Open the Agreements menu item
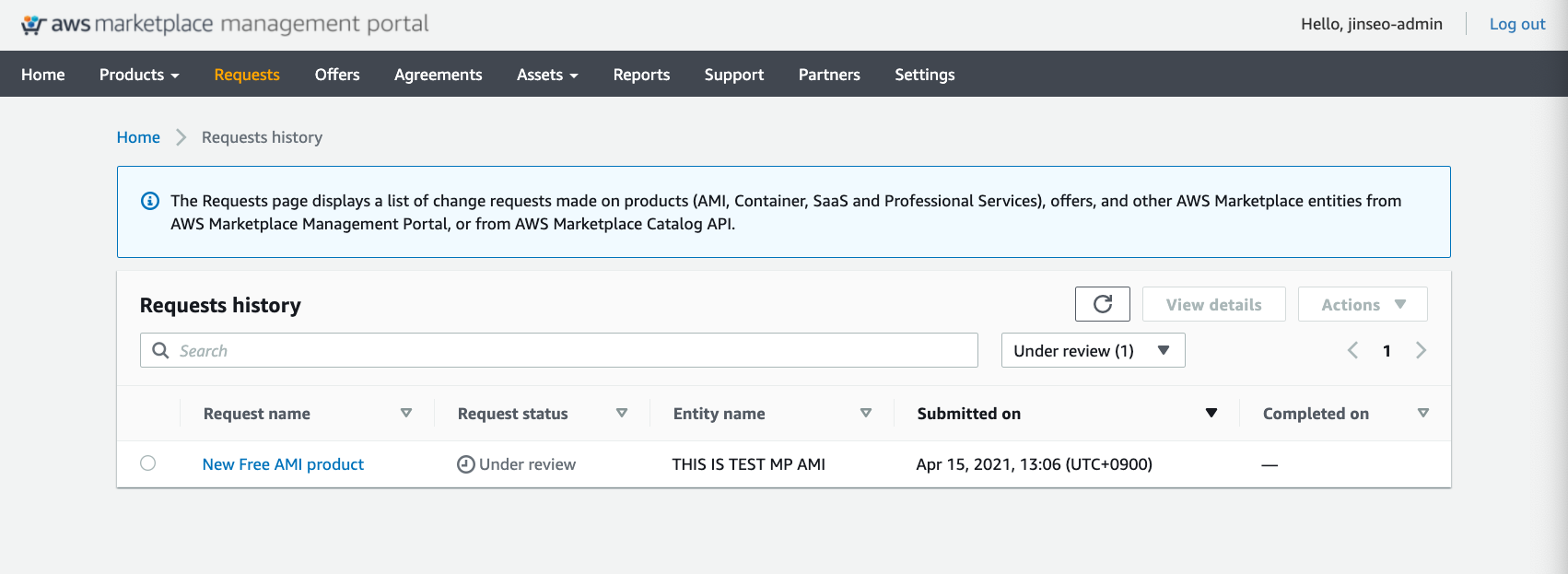Image resolution: width=1568 pixels, height=574 pixels. point(438,75)
